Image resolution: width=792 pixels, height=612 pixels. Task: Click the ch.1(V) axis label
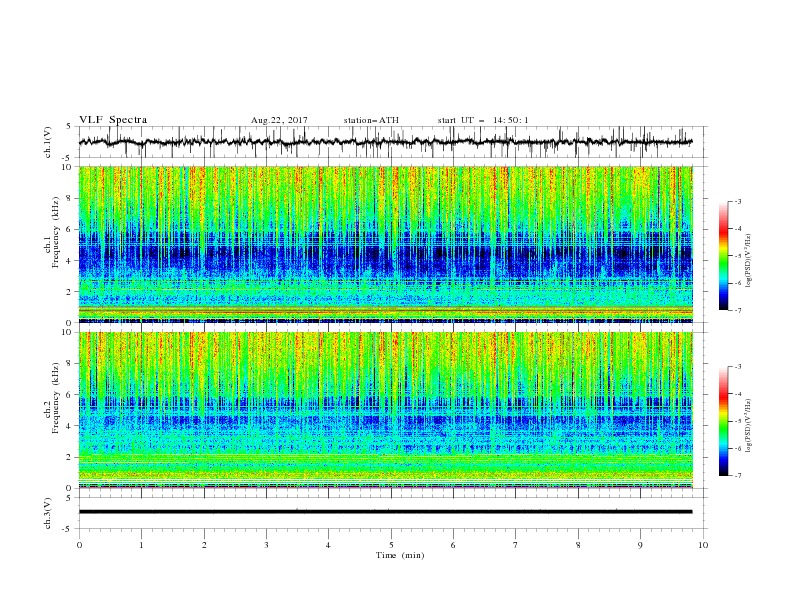(x=48, y=142)
